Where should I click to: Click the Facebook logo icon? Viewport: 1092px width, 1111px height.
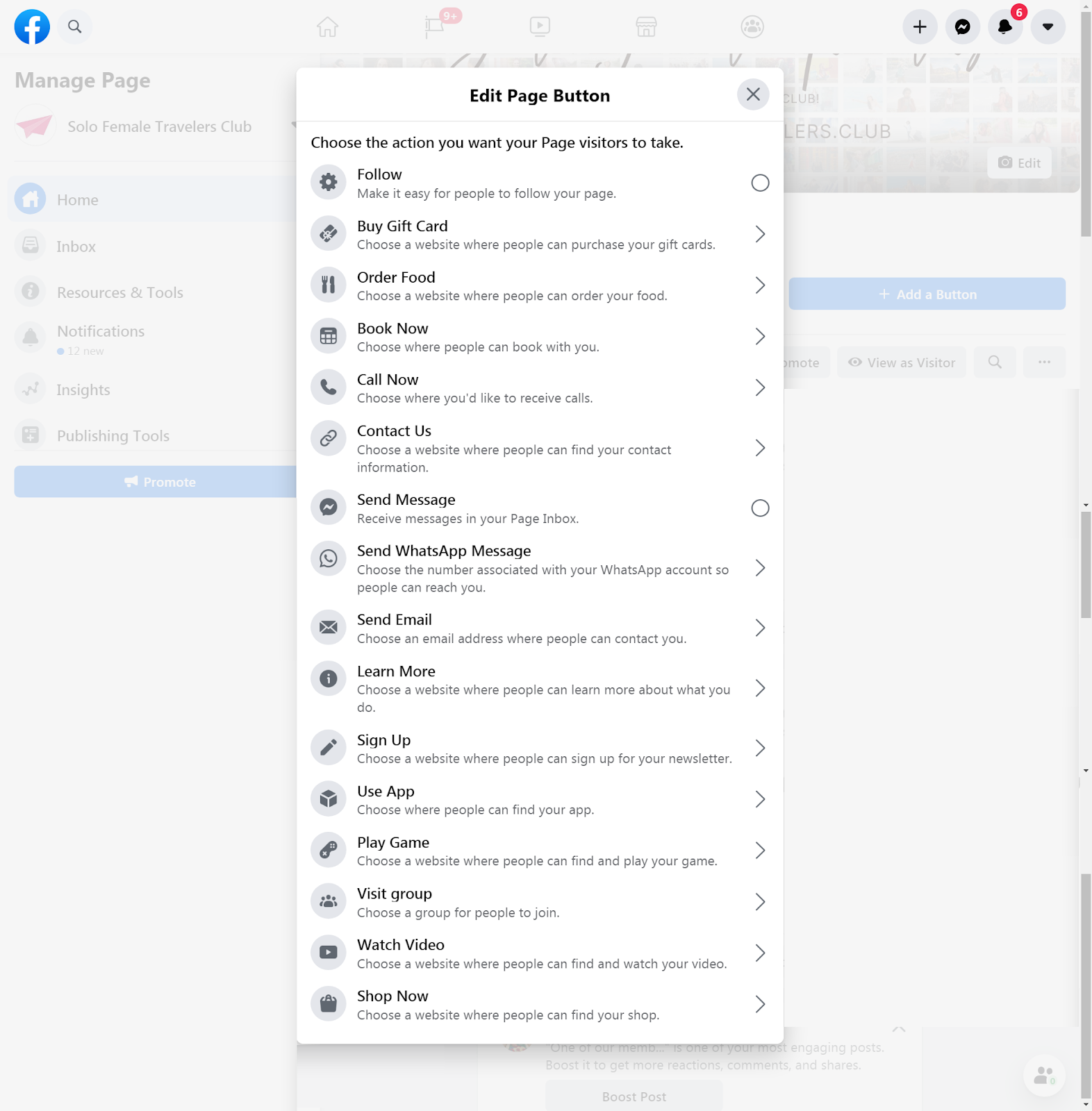click(x=32, y=27)
